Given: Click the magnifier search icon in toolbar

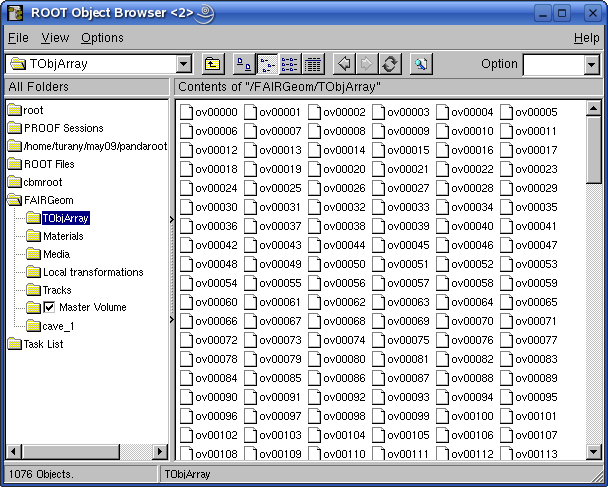Looking at the screenshot, I should (421, 64).
